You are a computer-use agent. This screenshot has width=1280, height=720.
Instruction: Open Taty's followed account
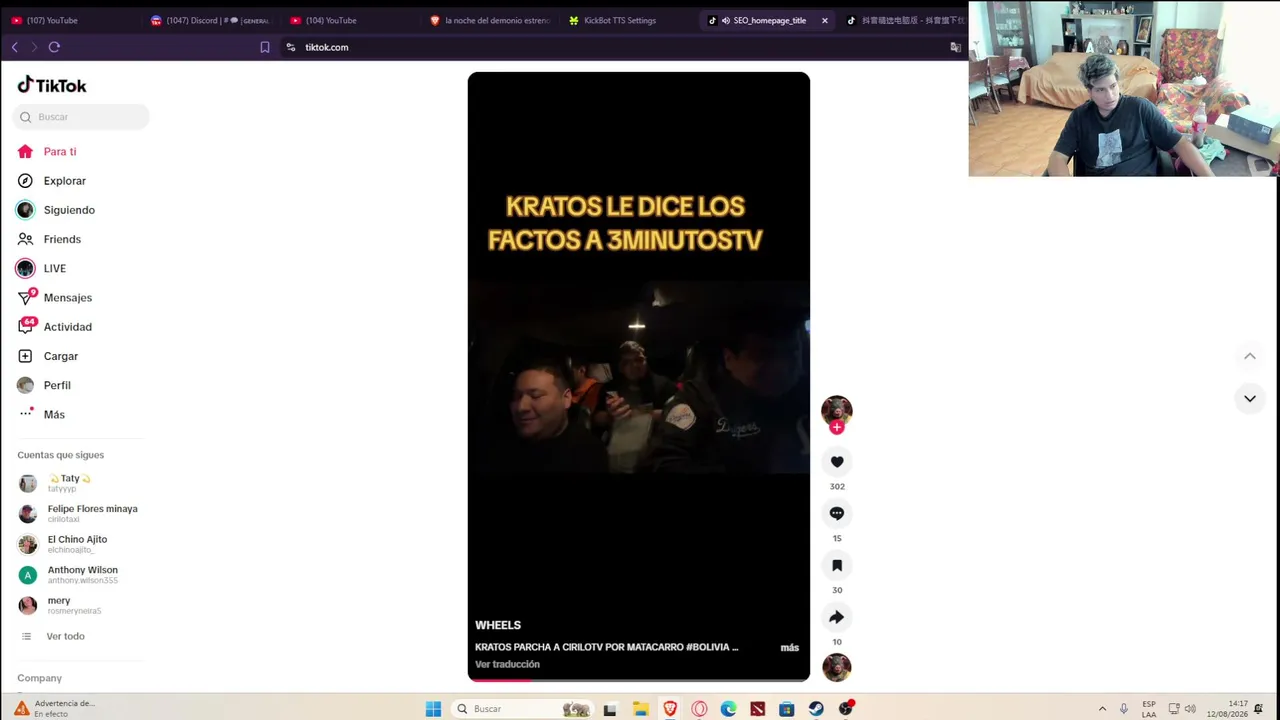70,483
